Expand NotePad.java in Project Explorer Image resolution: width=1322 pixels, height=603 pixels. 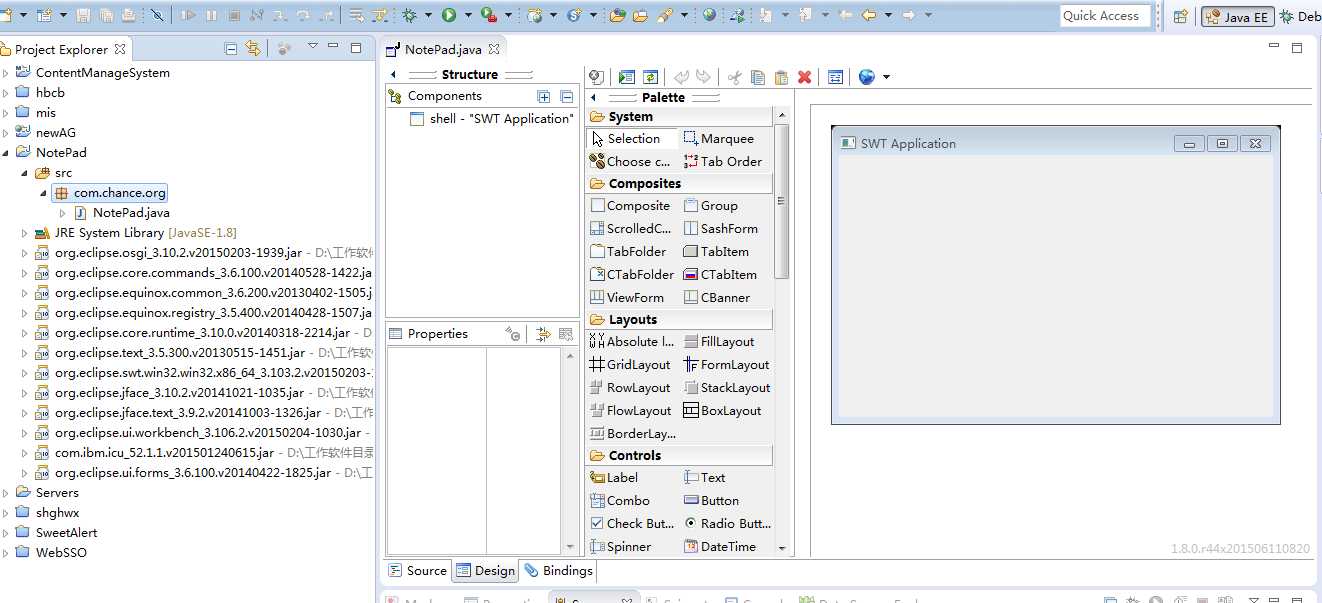coord(63,212)
